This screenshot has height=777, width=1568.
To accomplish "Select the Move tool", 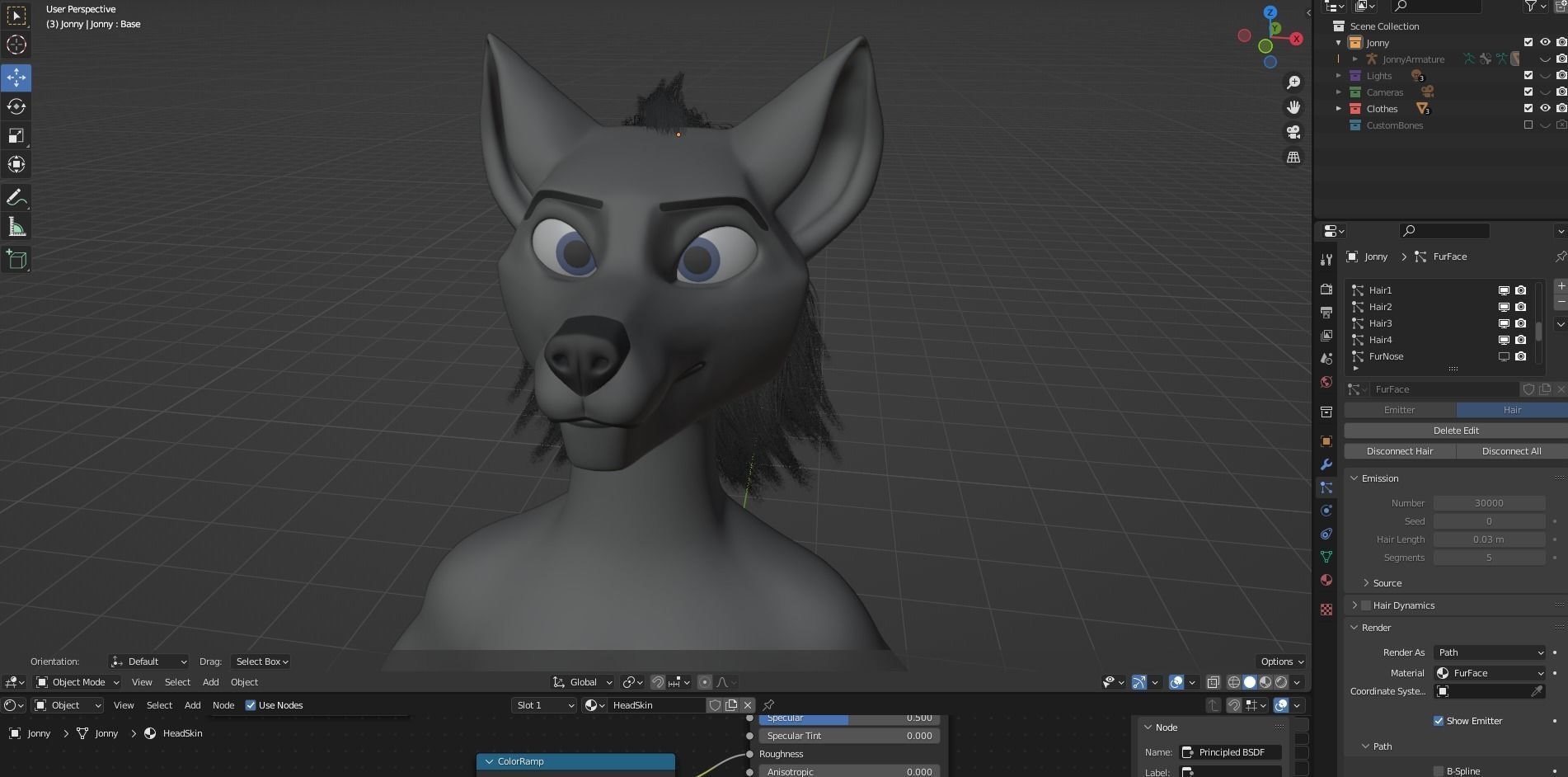I will (16, 78).
